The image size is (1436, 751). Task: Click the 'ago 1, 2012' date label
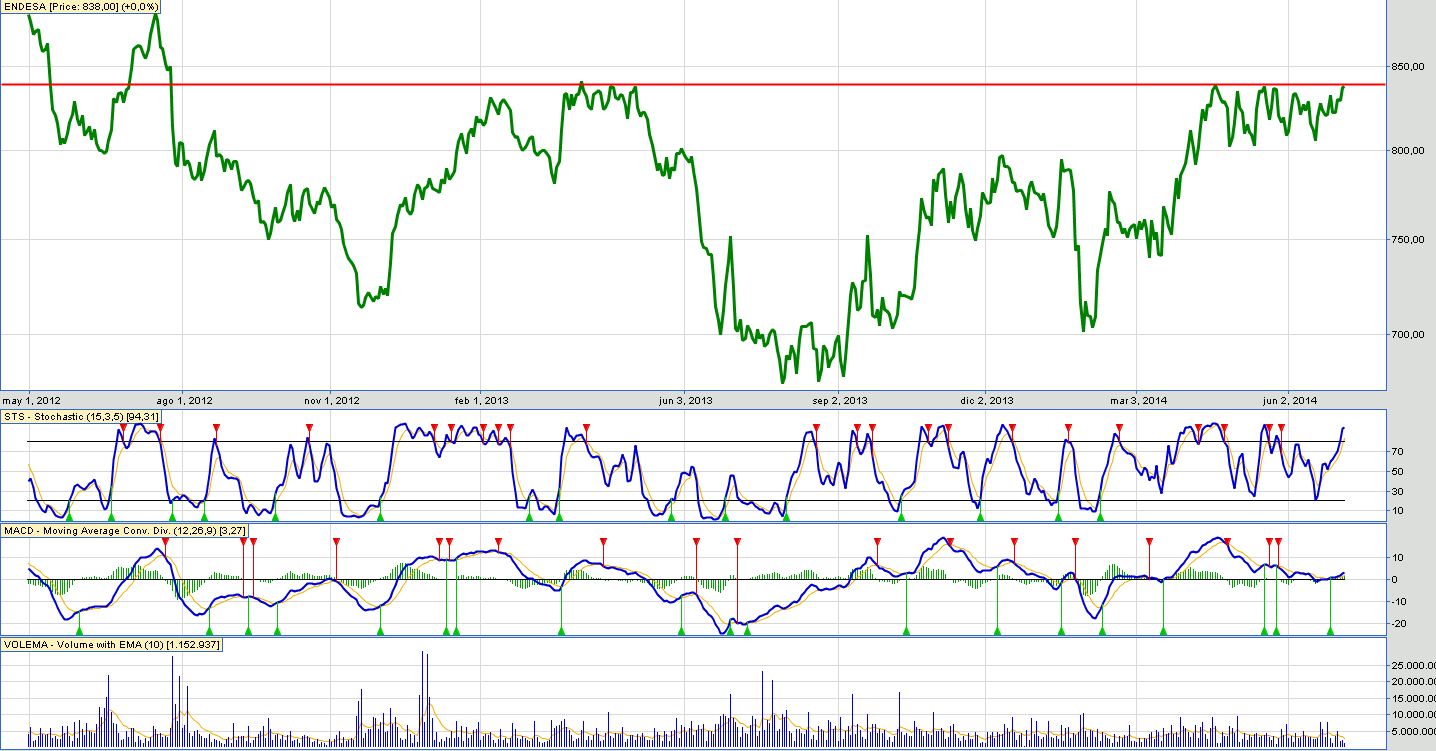click(x=185, y=400)
